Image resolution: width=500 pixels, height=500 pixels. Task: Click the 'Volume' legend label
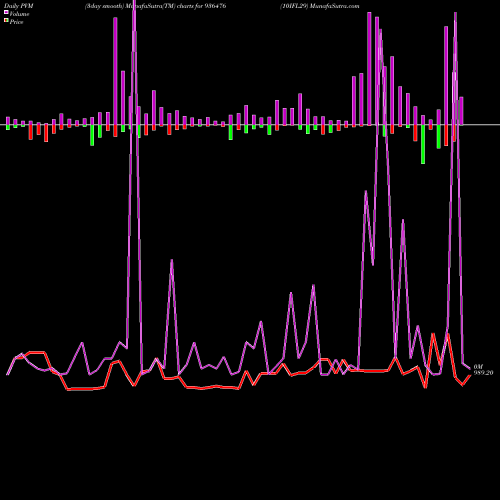[x=19, y=14]
